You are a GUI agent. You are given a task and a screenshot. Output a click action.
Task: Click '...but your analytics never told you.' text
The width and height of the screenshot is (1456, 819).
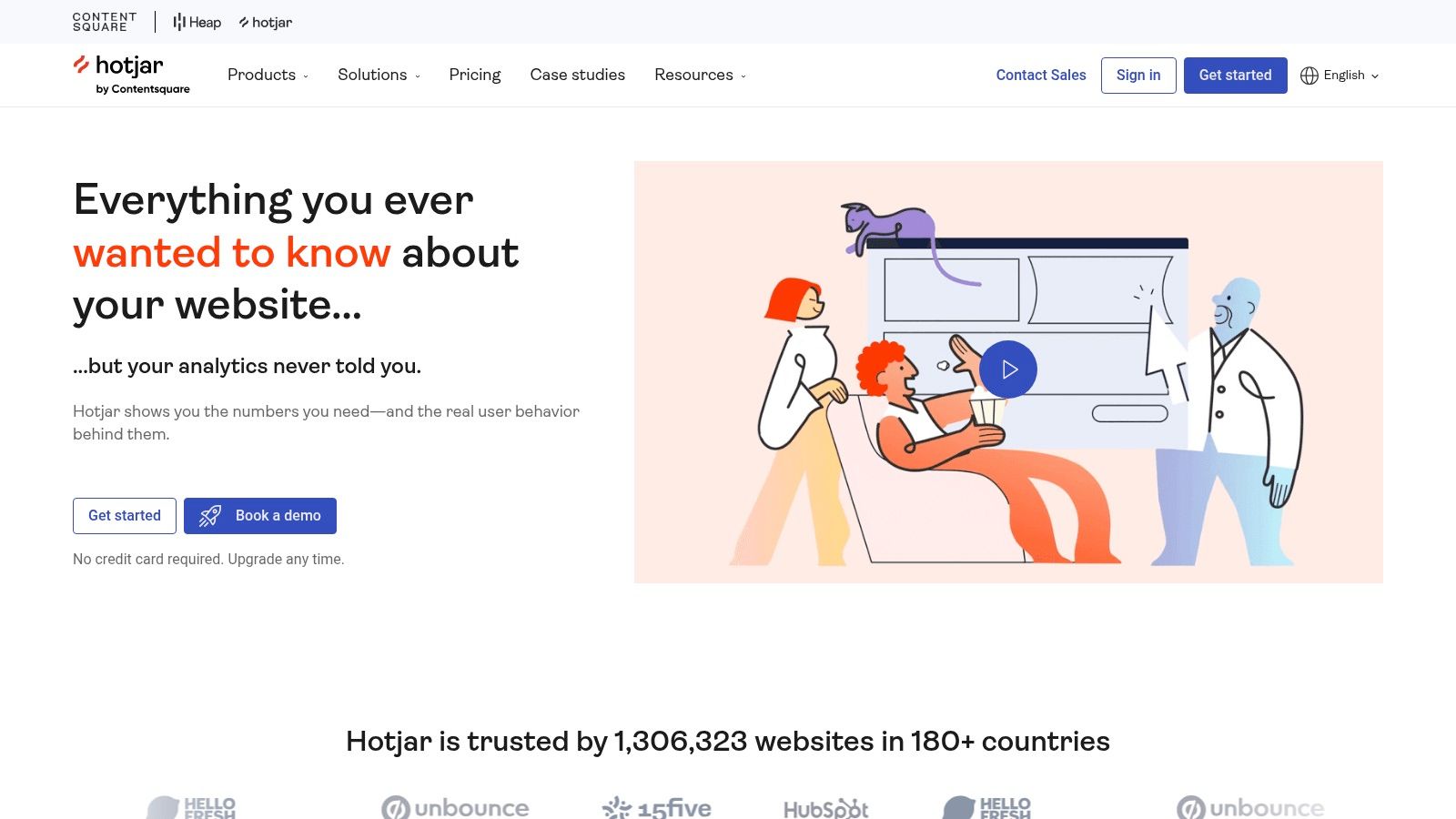247,366
